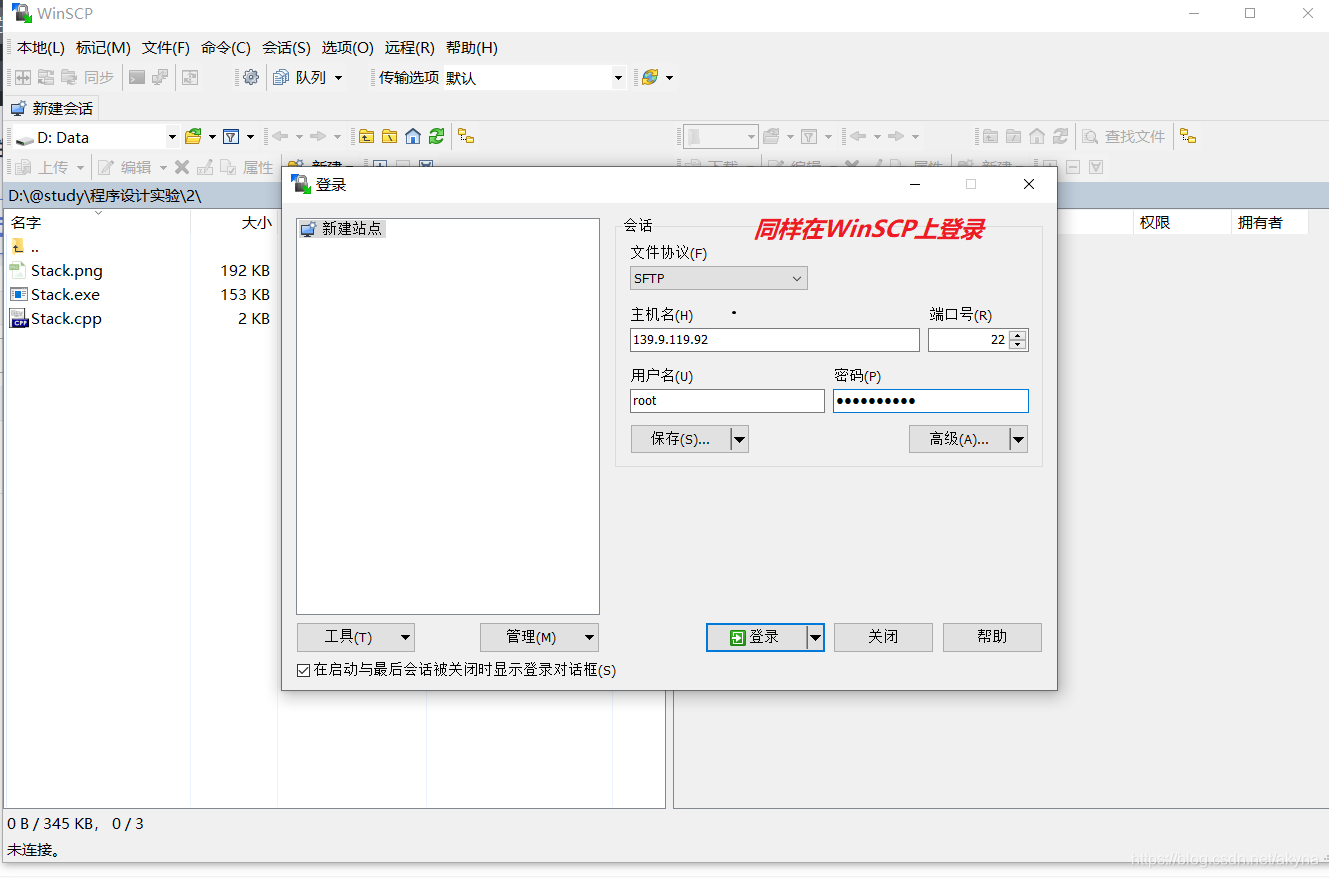Image resolution: width=1329 pixels, height=878 pixels.
Task: Click the 保存(S)... save button
Action: coord(680,439)
